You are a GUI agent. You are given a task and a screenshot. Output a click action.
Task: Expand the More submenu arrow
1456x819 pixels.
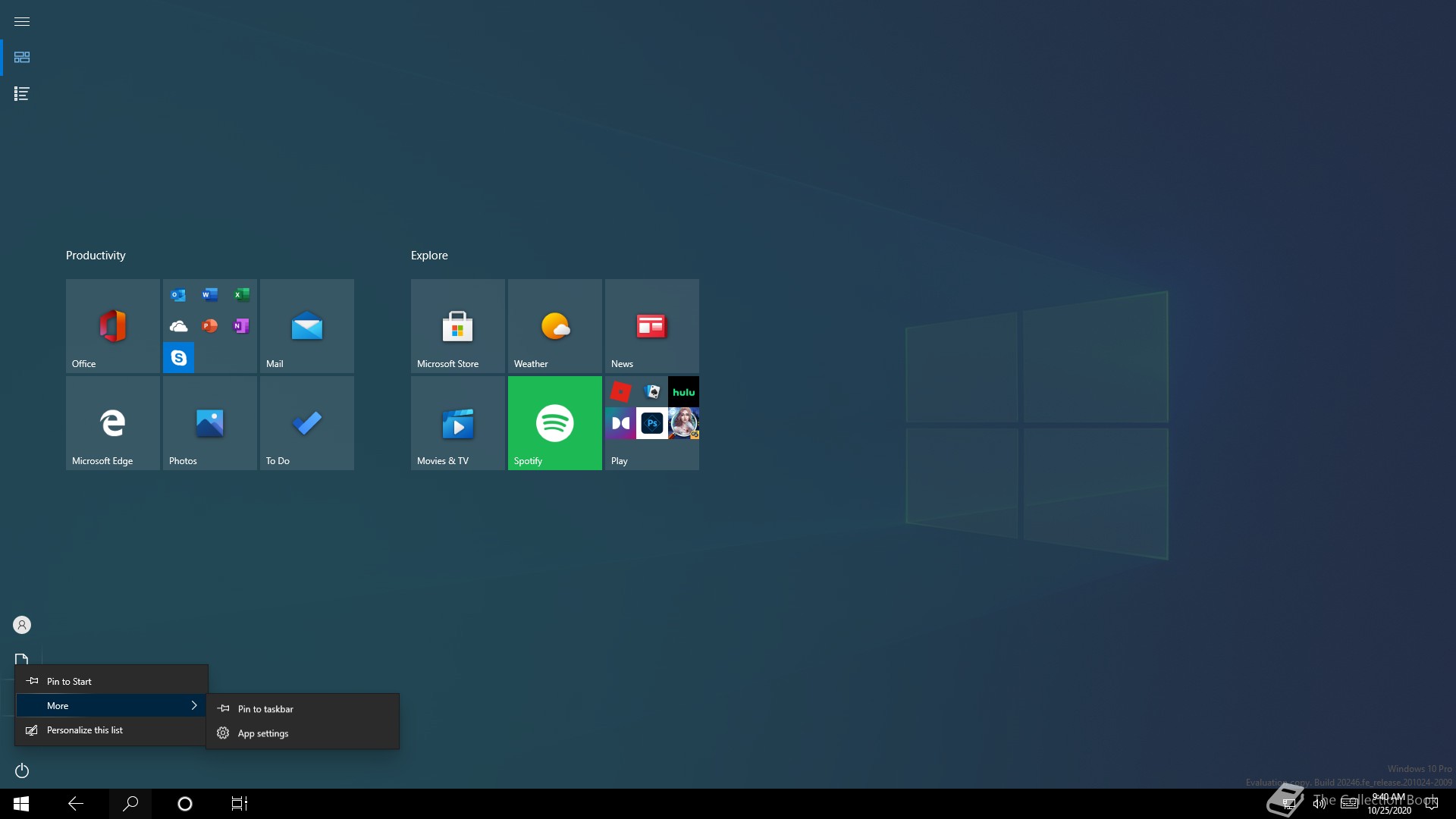click(194, 705)
